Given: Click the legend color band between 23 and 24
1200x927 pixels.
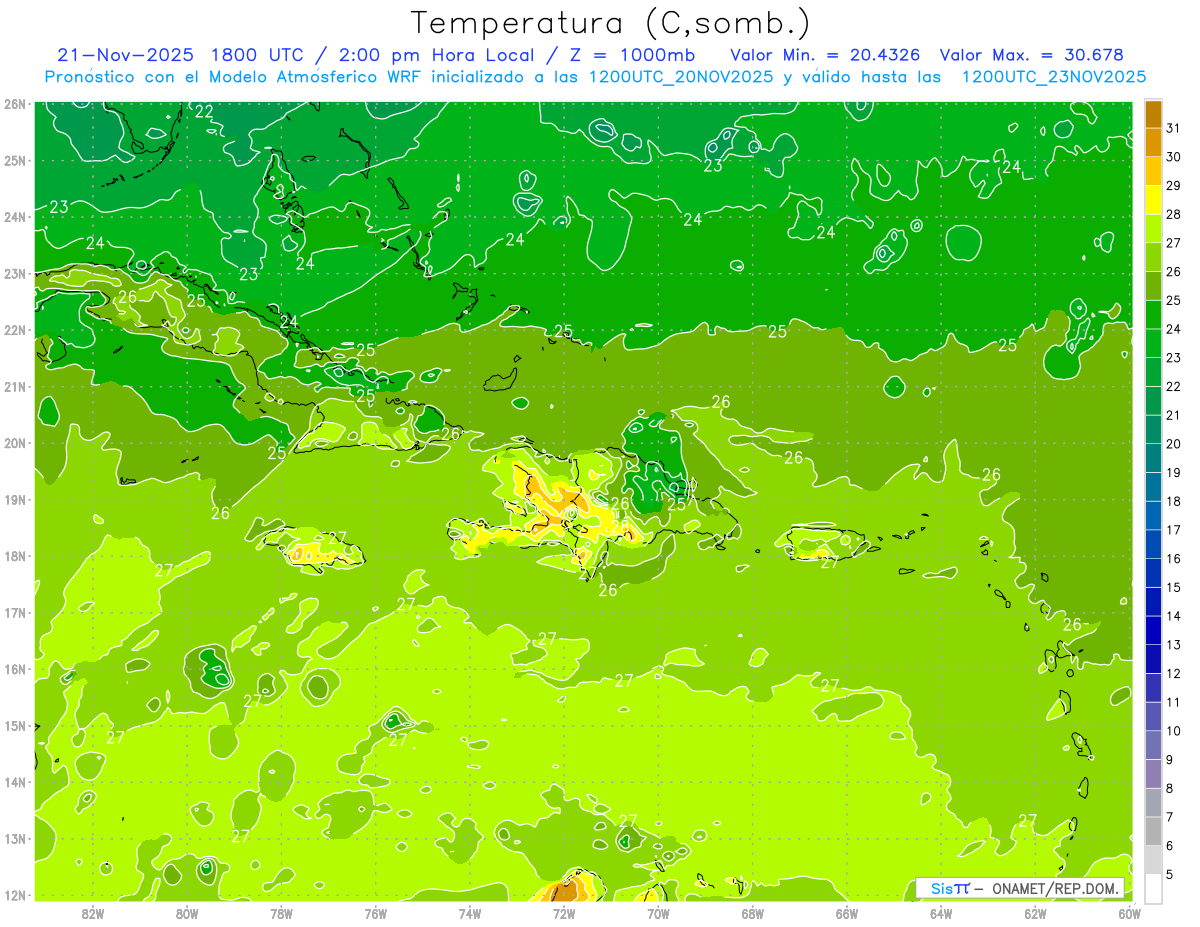Looking at the screenshot, I should pos(1153,344).
